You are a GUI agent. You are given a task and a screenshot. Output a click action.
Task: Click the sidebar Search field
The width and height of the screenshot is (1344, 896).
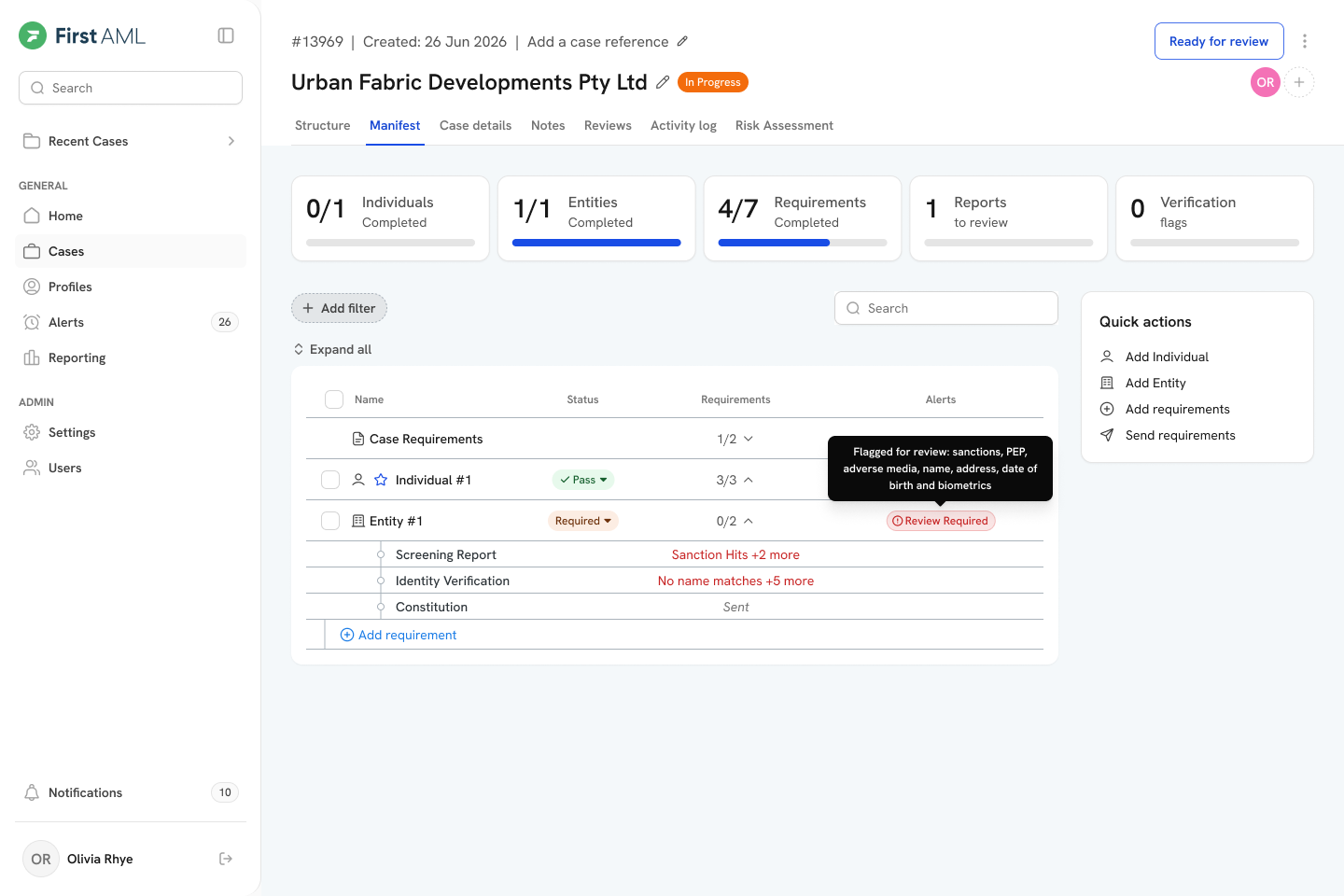131,88
